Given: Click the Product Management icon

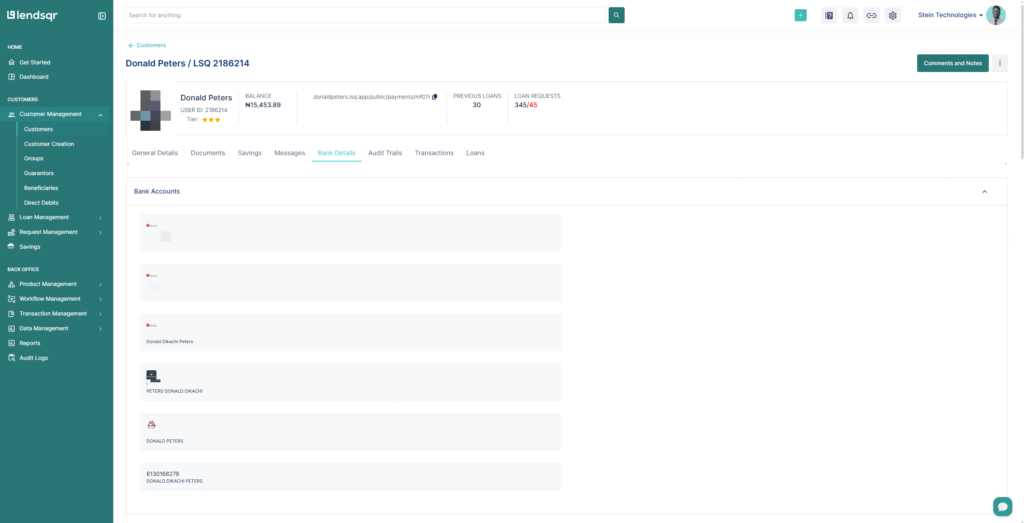Looking at the screenshot, I should (x=11, y=284).
